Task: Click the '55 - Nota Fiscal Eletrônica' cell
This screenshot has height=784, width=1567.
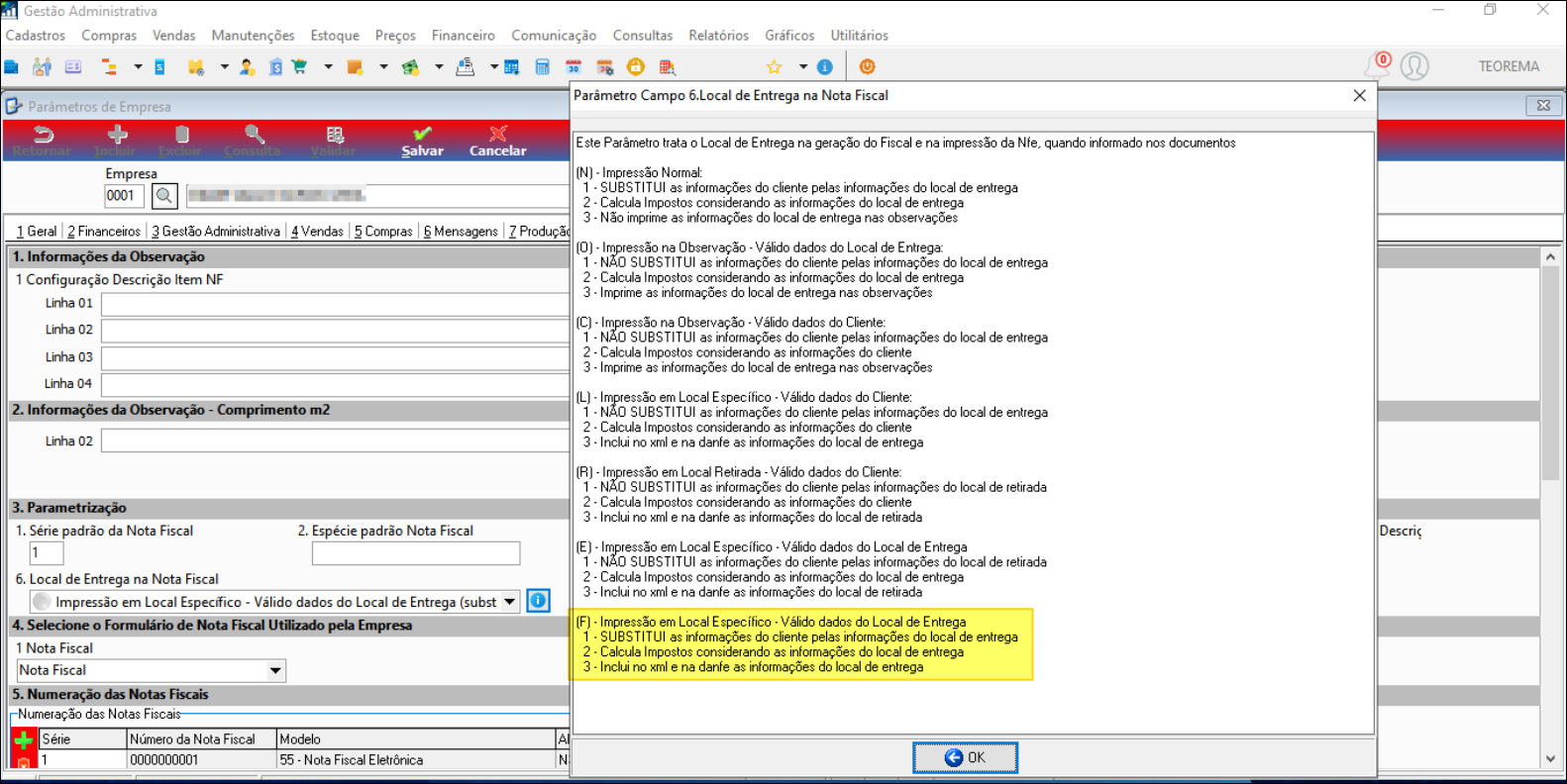Action: [x=416, y=760]
